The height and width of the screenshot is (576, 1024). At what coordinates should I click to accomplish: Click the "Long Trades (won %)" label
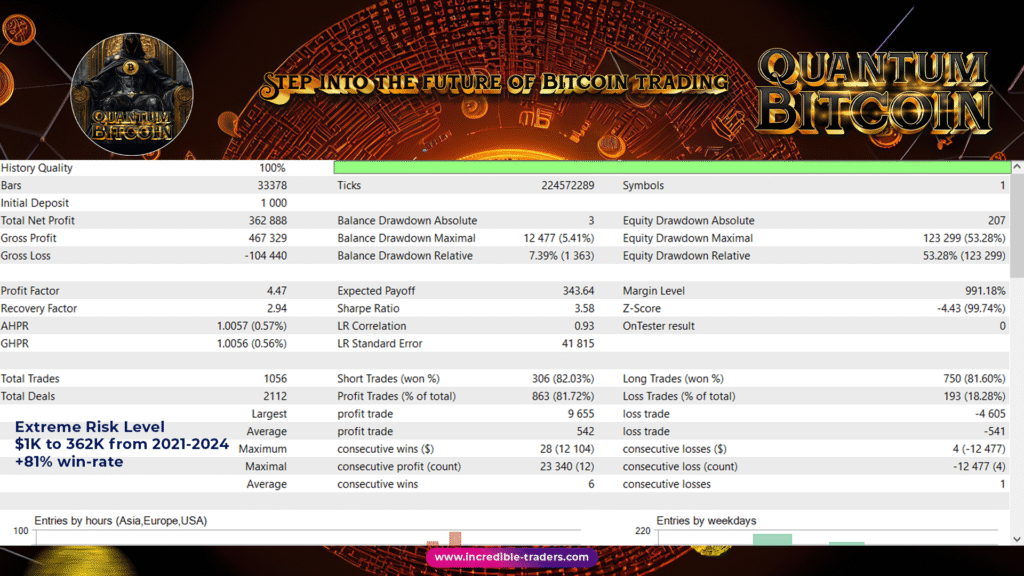tap(673, 379)
